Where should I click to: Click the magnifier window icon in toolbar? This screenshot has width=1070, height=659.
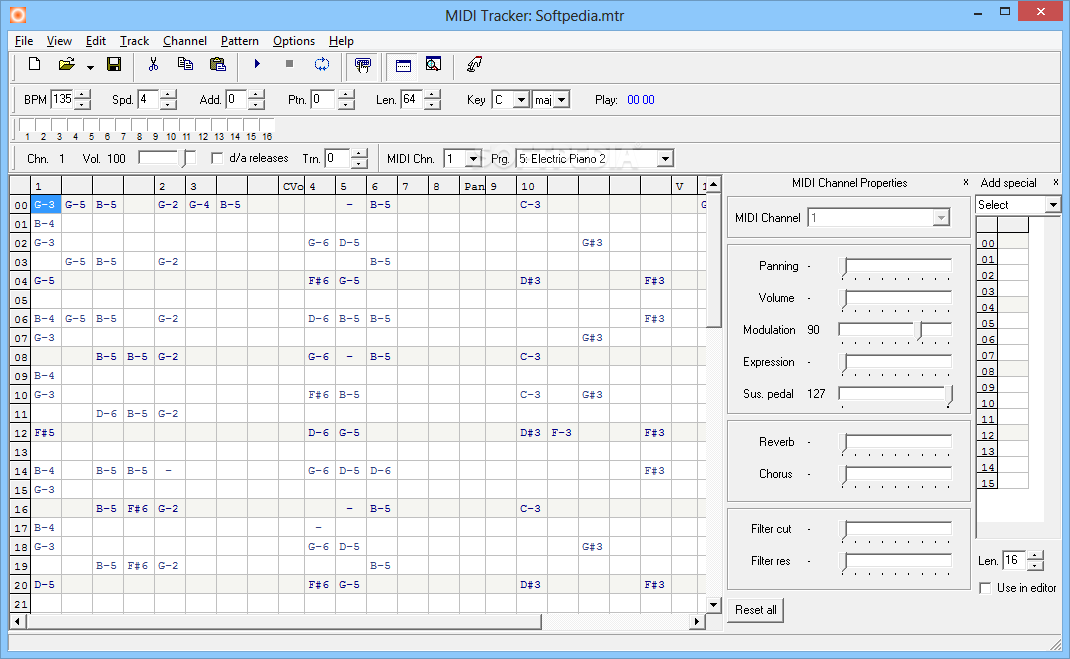coord(433,65)
